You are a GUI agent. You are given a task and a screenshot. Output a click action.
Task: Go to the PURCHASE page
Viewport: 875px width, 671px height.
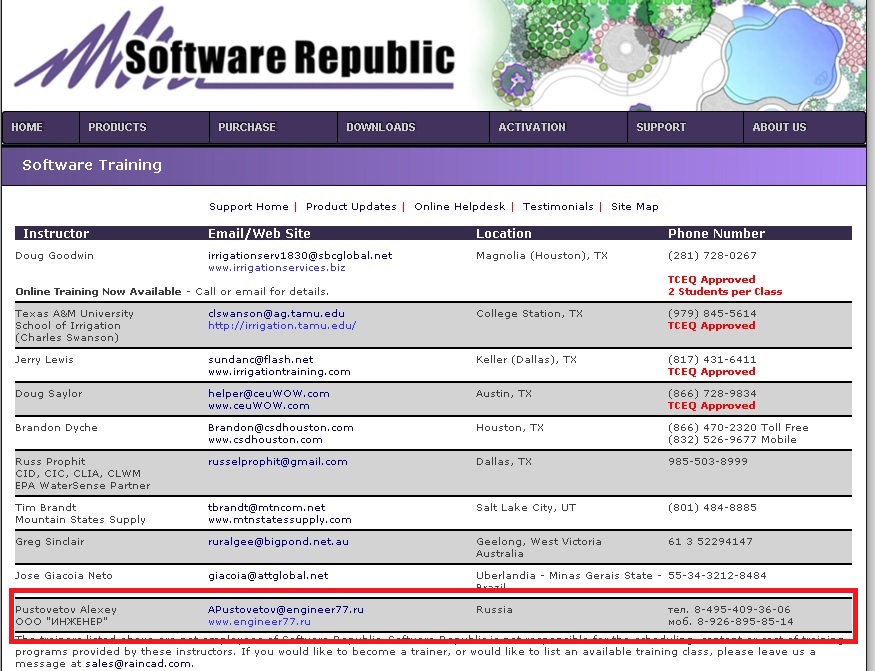[x=247, y=127]
